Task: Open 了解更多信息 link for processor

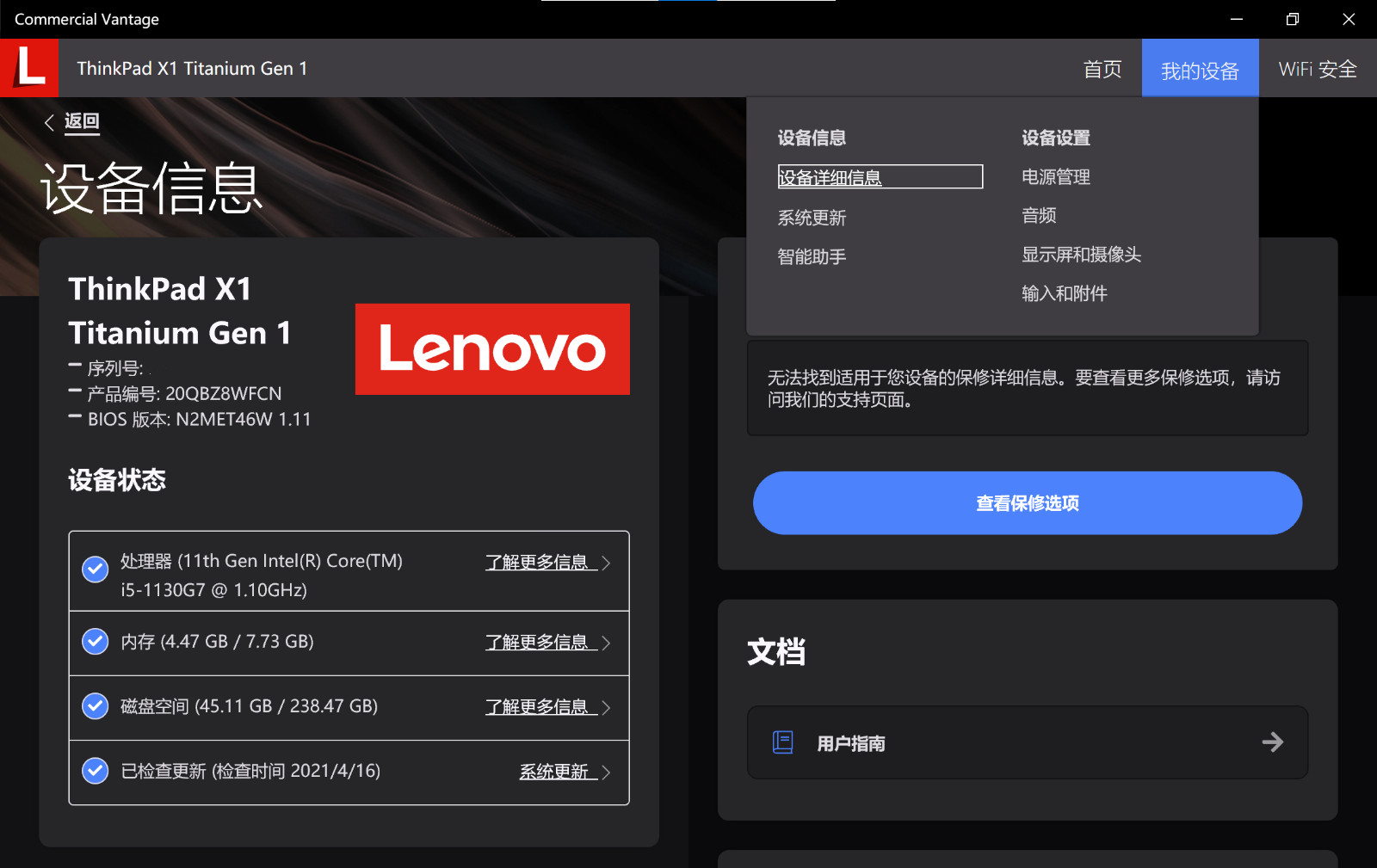Action: pos(540,563)
